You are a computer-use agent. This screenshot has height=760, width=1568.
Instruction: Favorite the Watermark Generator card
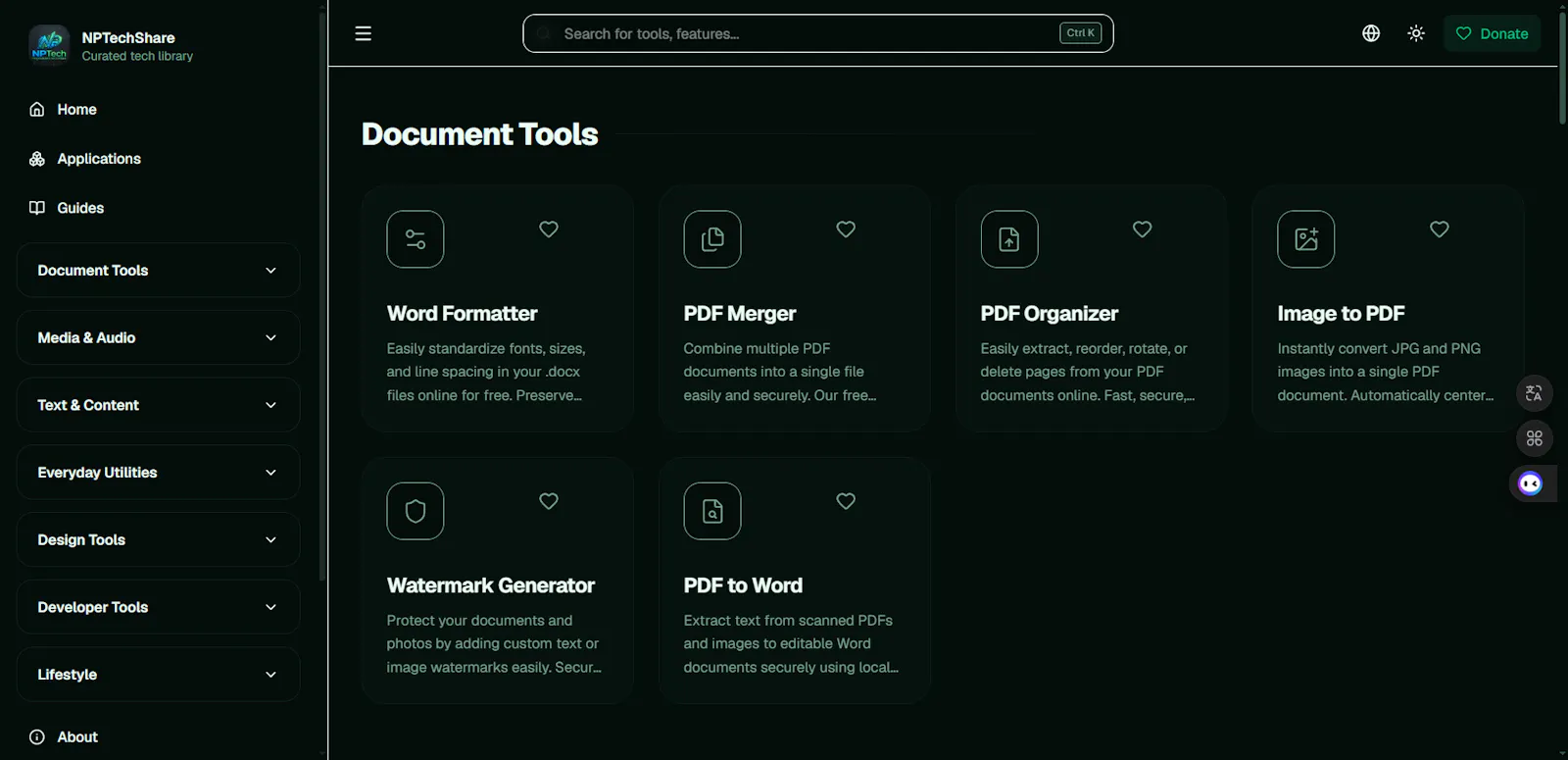(549, 501)
